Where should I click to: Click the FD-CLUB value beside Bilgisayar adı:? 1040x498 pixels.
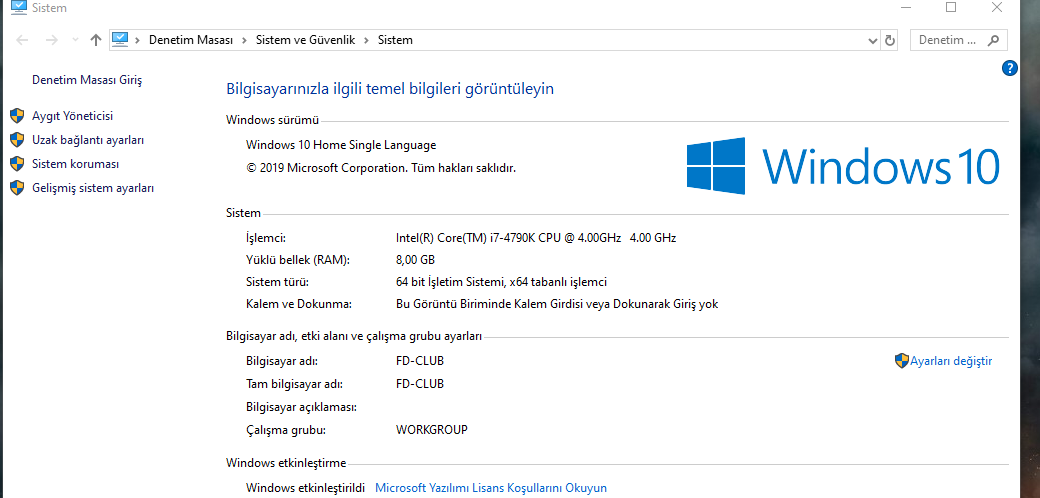pos(420,361)
